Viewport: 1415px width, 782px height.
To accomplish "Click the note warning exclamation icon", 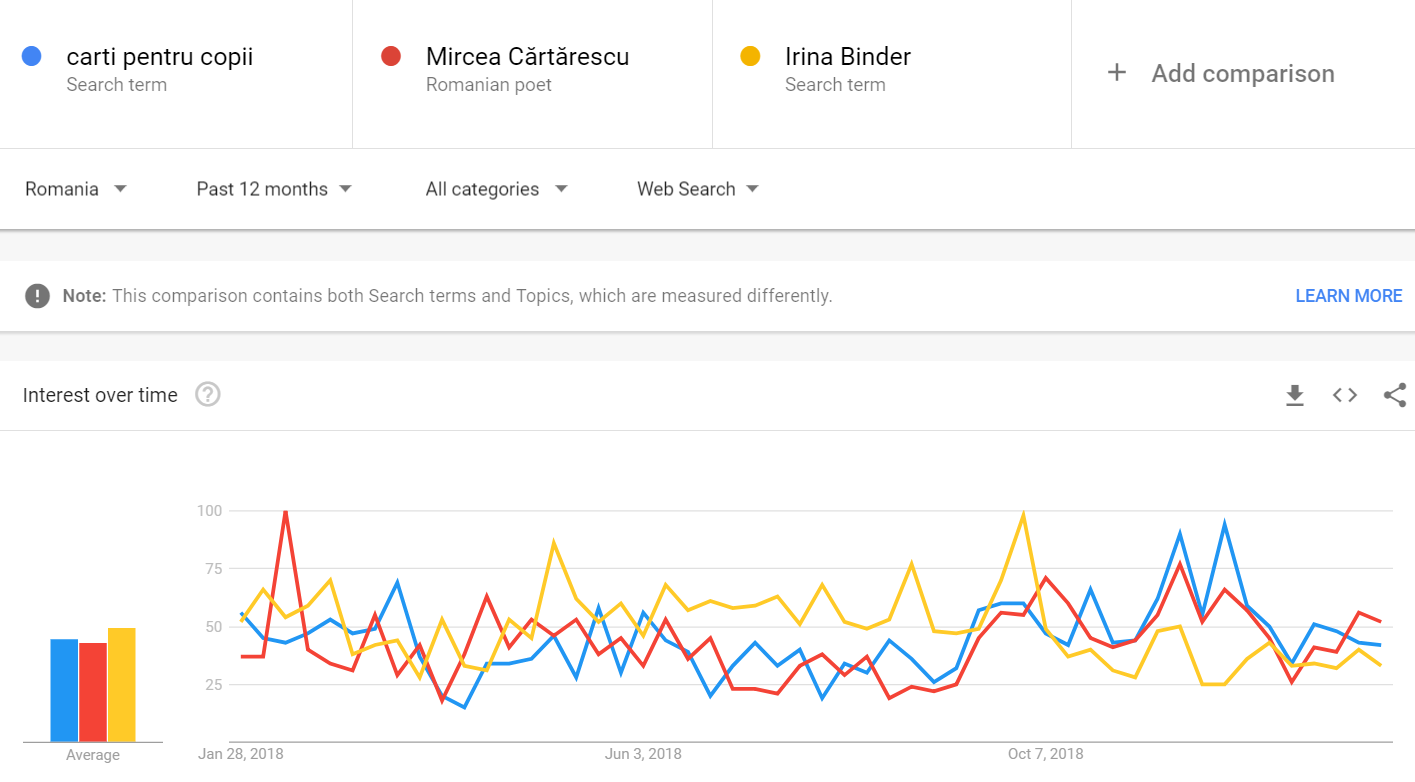I will tap(38, 296).
